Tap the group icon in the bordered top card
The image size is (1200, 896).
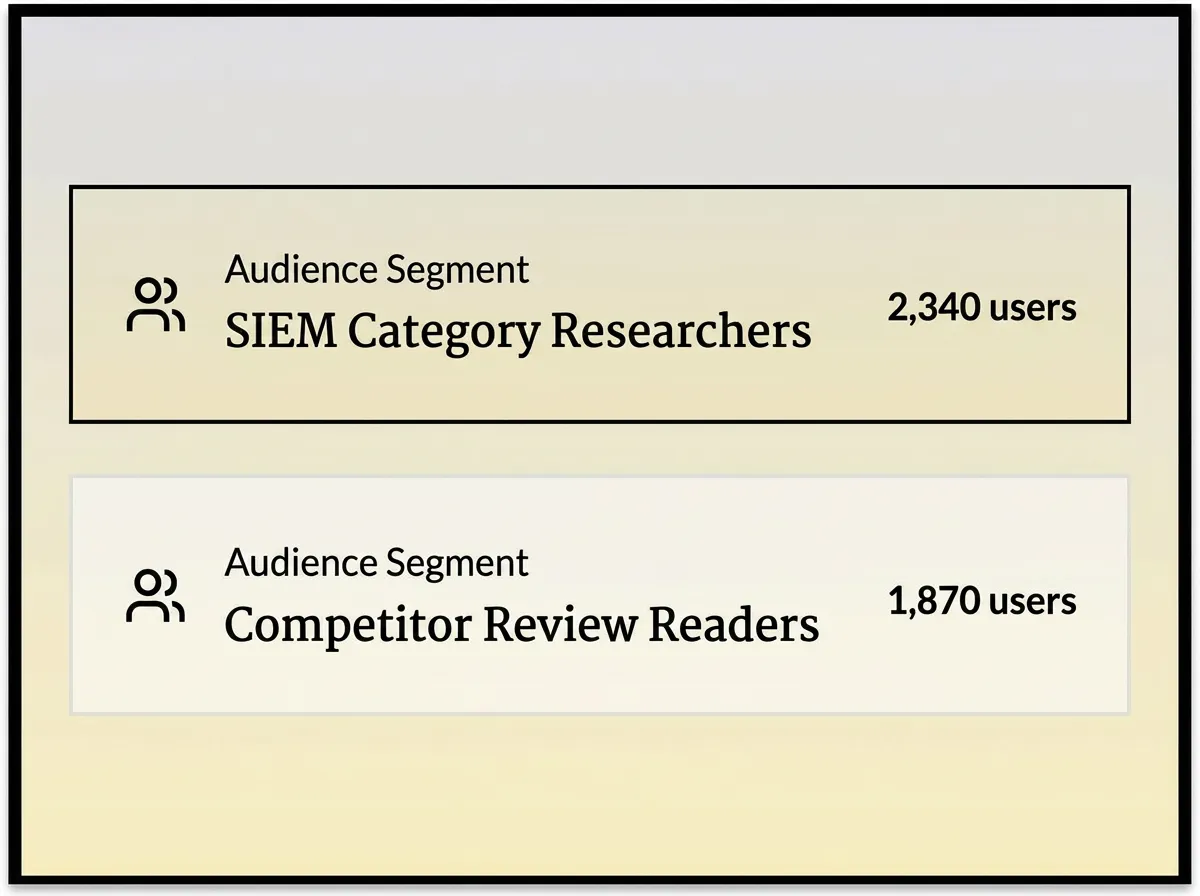pyautogui.click(x=156, y=305)
